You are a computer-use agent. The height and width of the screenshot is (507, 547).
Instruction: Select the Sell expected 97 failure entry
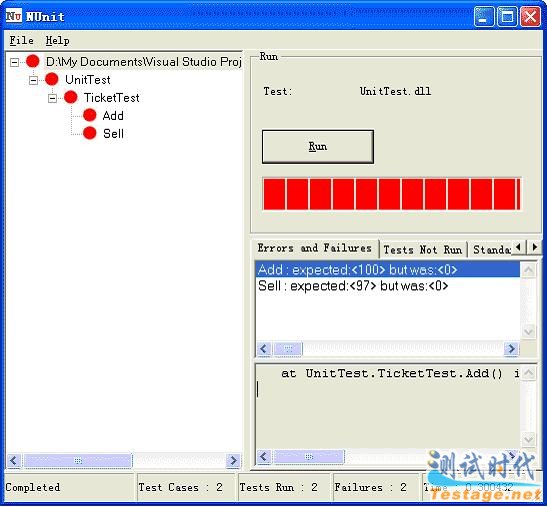(353, 286)
